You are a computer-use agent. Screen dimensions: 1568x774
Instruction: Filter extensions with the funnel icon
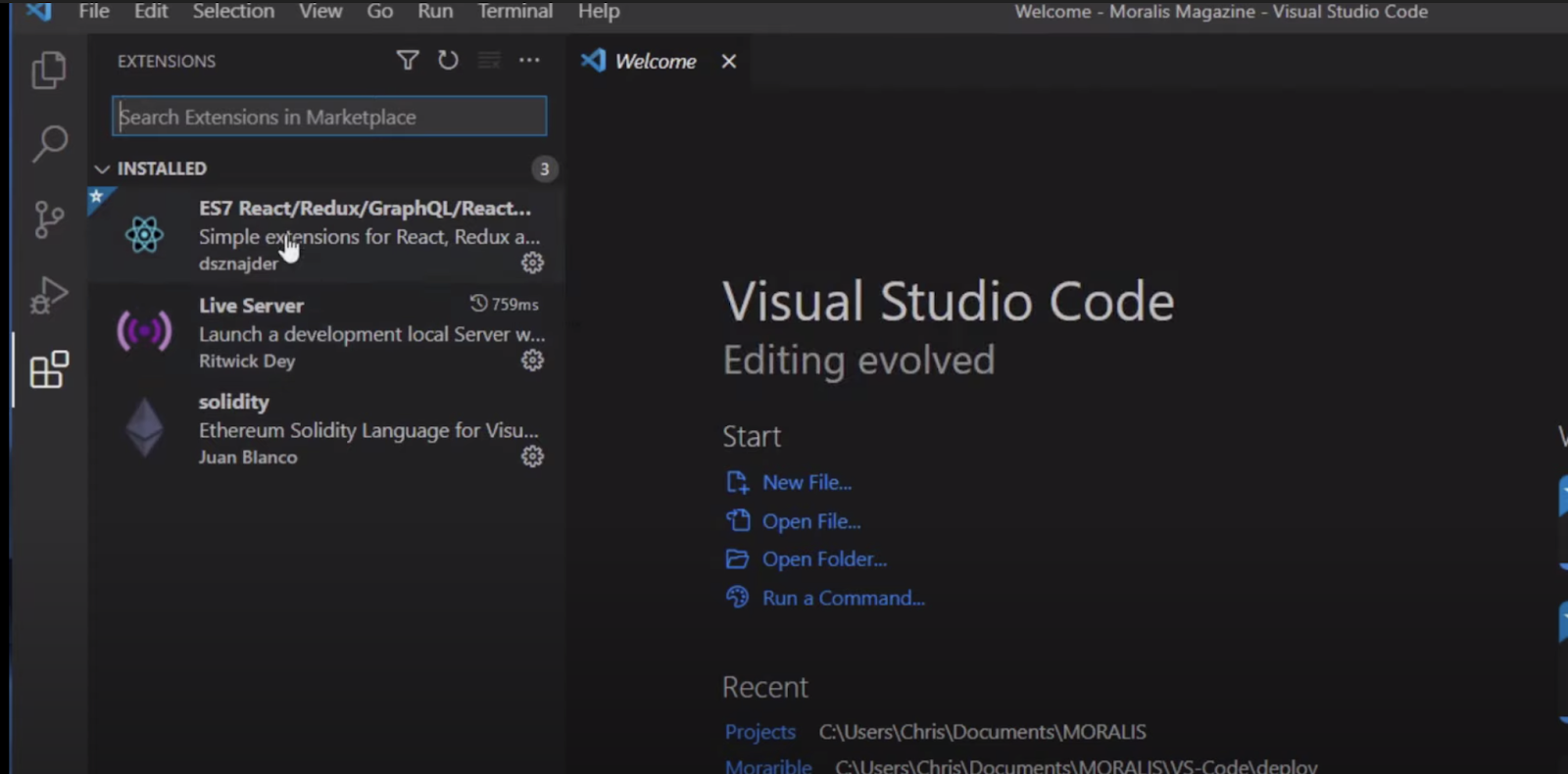pyautogui.click(x=408, y=61)
